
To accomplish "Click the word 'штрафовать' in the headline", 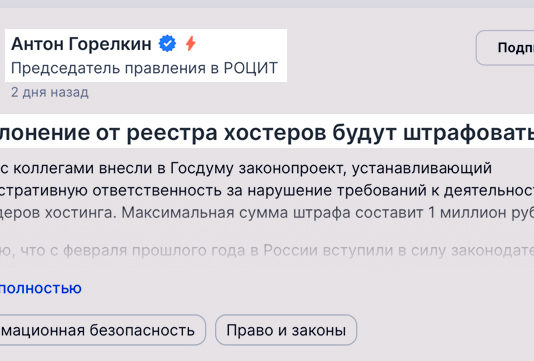I will click(469, 132).
